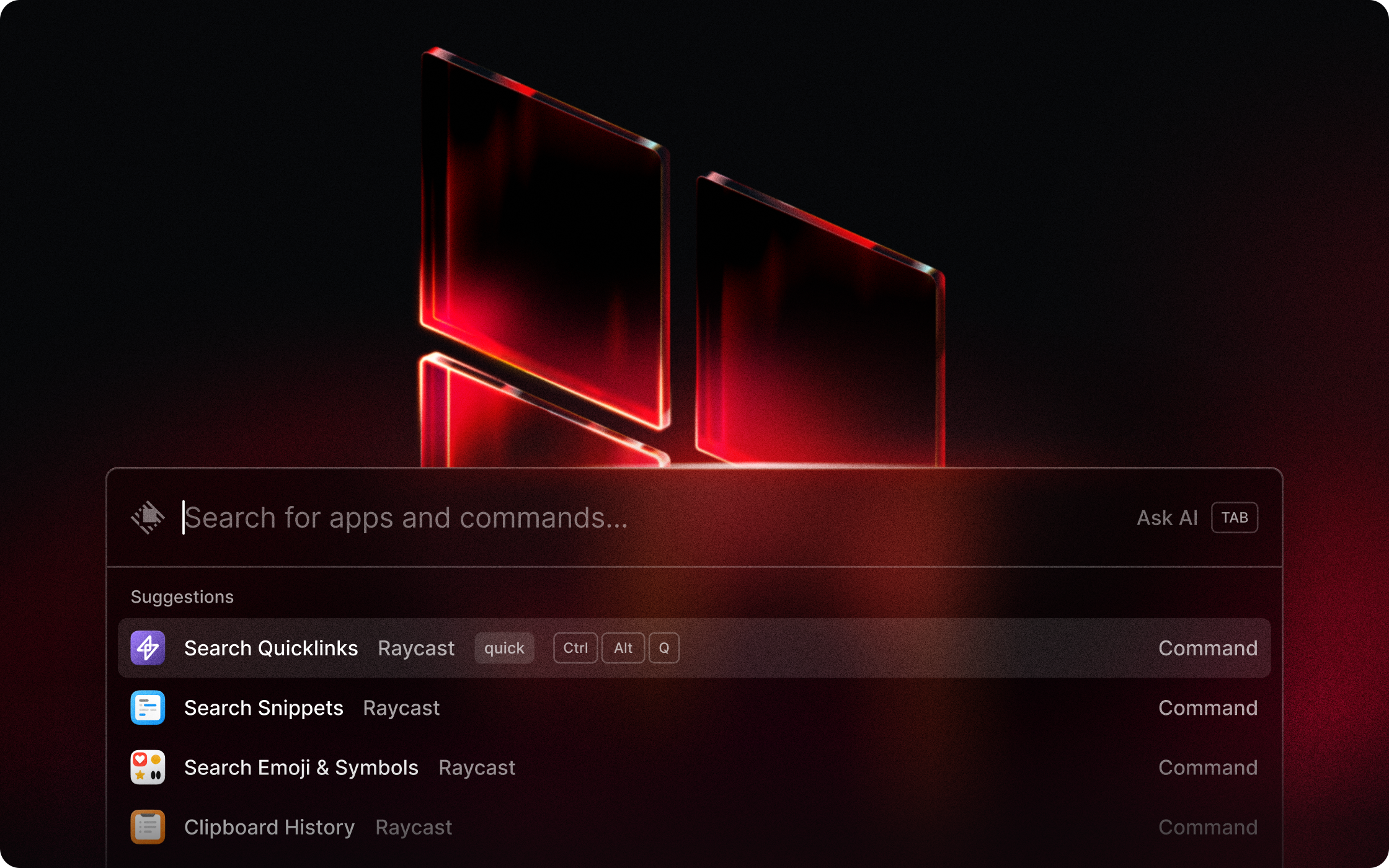This screenshot has width=1389, height=868.
Task: Click the Ctrl hotkey badge
Action: coord(575,648)
